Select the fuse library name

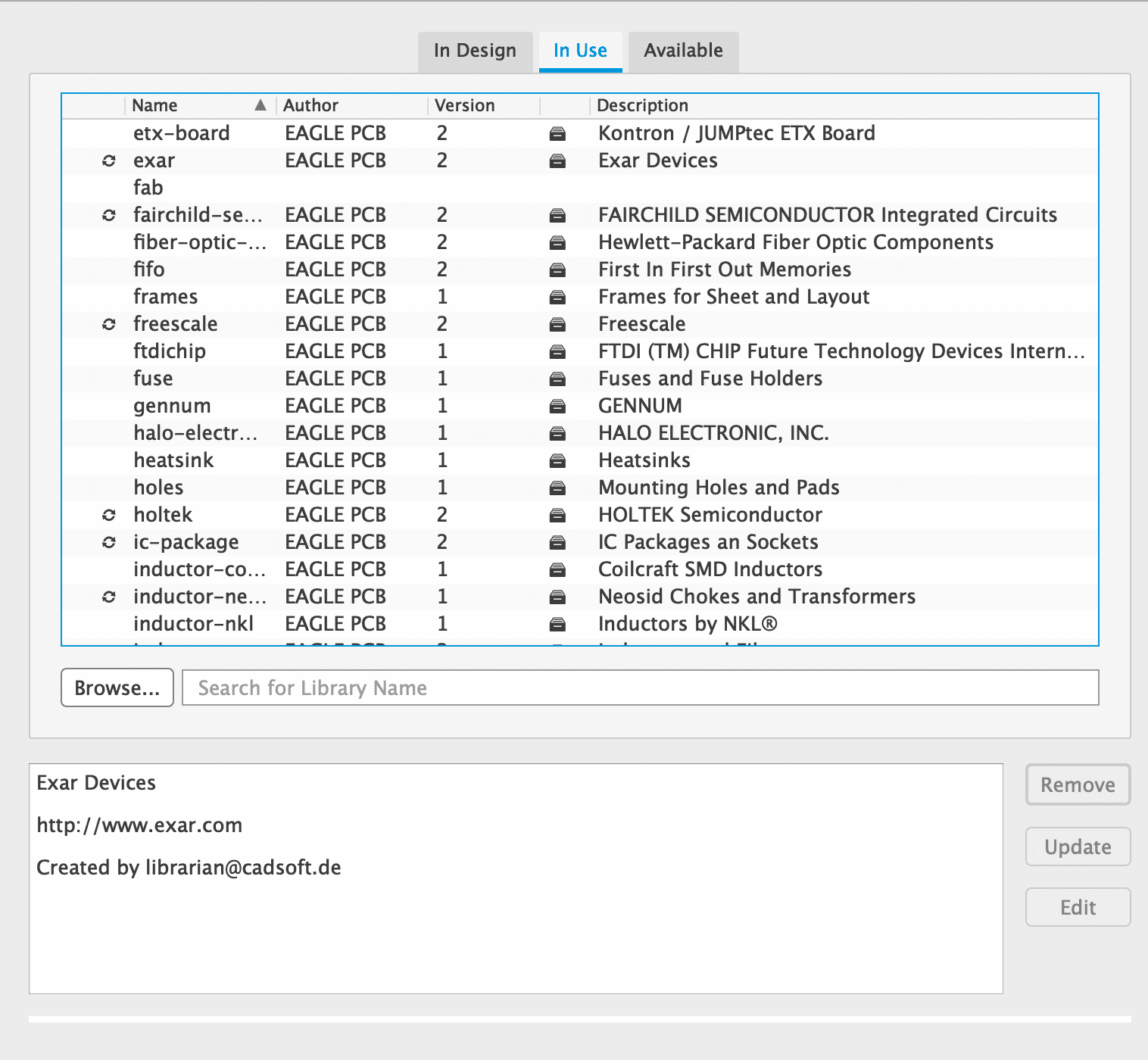[x=153, y=379]
